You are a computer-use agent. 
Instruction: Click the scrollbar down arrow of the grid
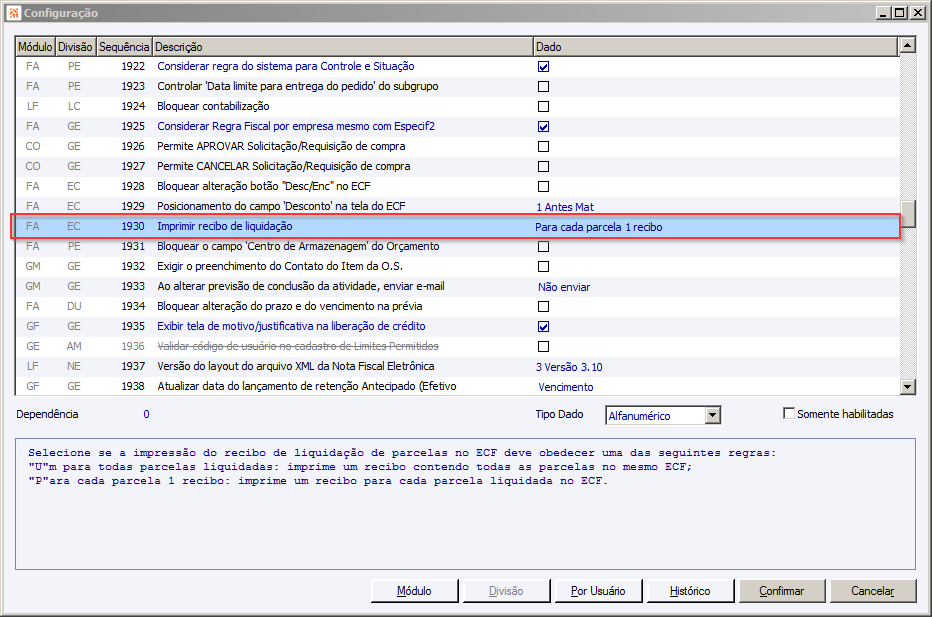coord(907,386)
